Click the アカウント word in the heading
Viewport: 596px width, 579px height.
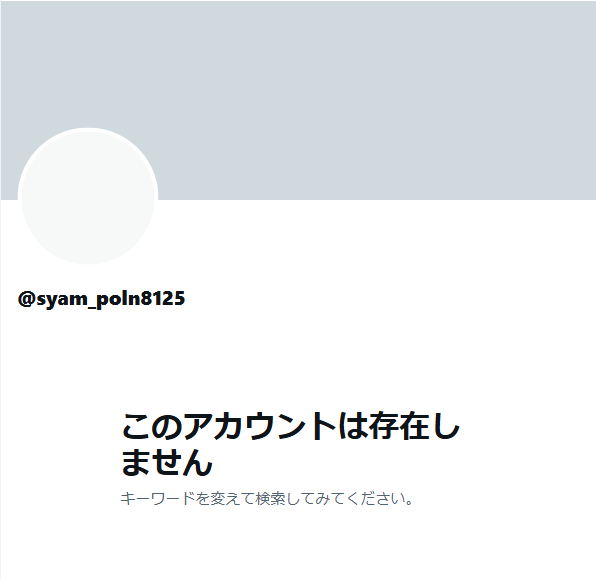coord(260,426)
